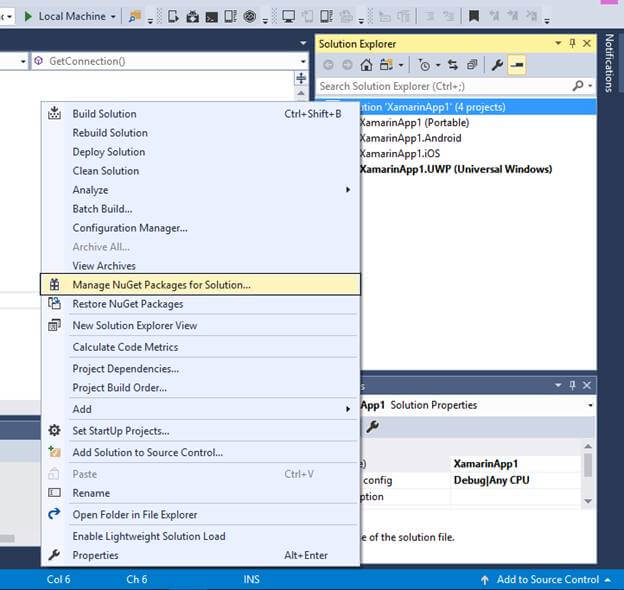The image size is (624, 590).
Task: Open Properties panel window position dropdown
Action: click(558, 385)
